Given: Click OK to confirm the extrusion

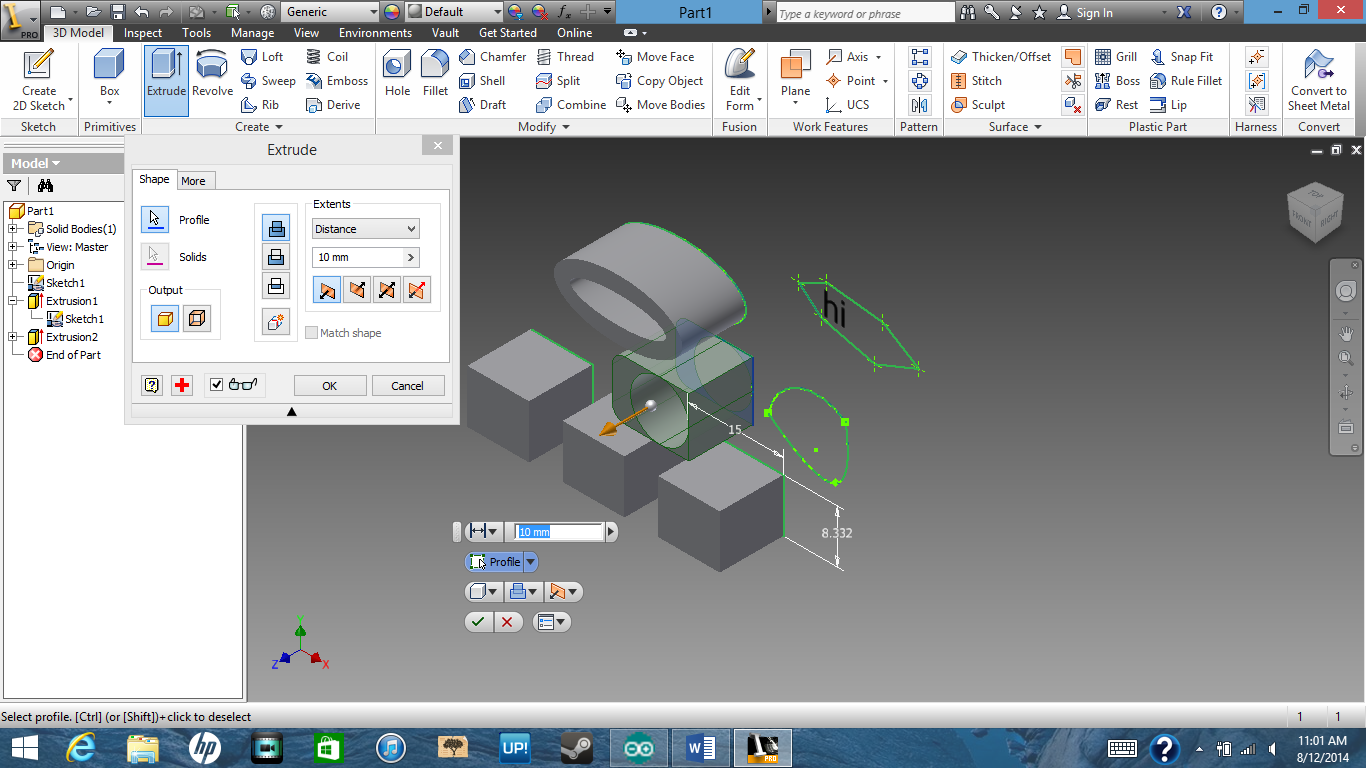Looking at the screenshot, I should [329, 385].
